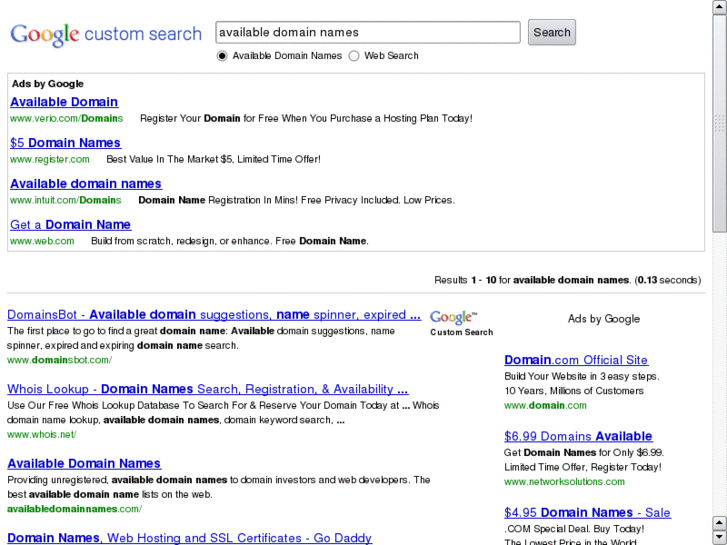Open the Available Domain ad from verio.com

pyautogui.click(x=64, y=102)
